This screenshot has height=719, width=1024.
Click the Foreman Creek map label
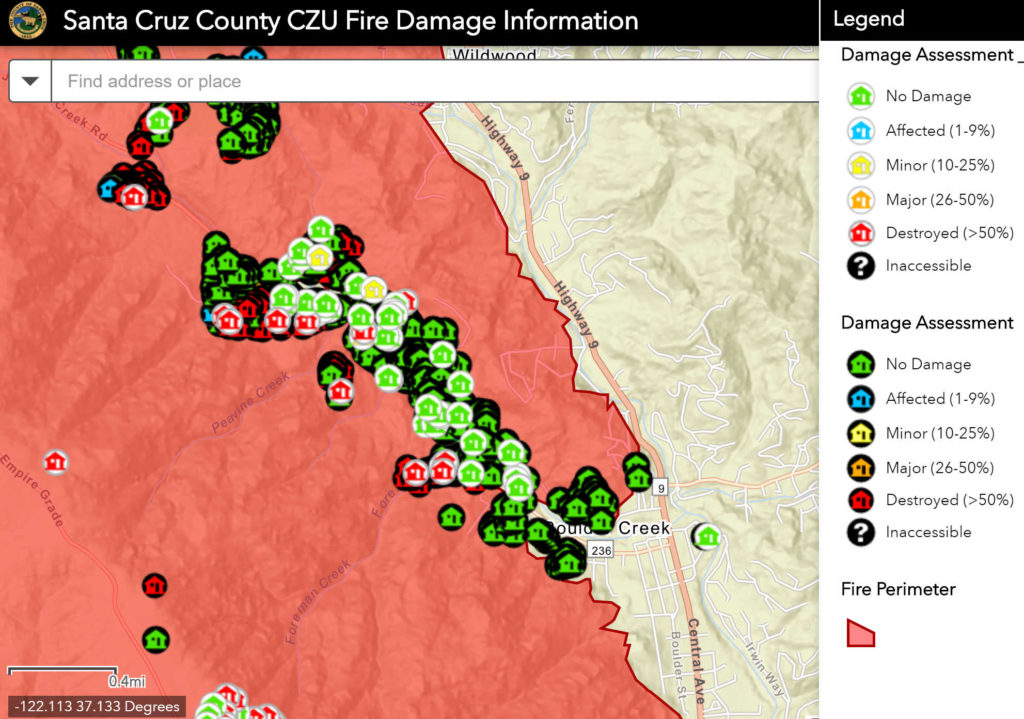pos(317,601)
